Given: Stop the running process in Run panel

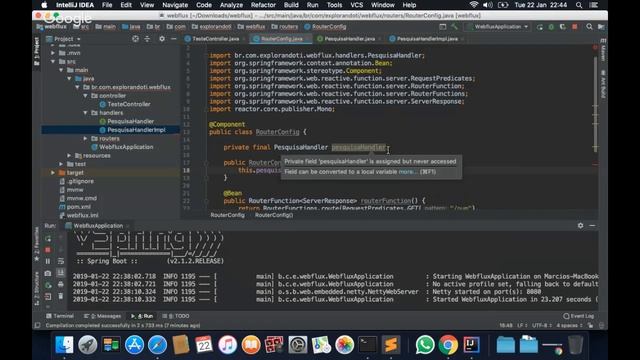Looking at the screenshot, I should (x=48, y=249).
